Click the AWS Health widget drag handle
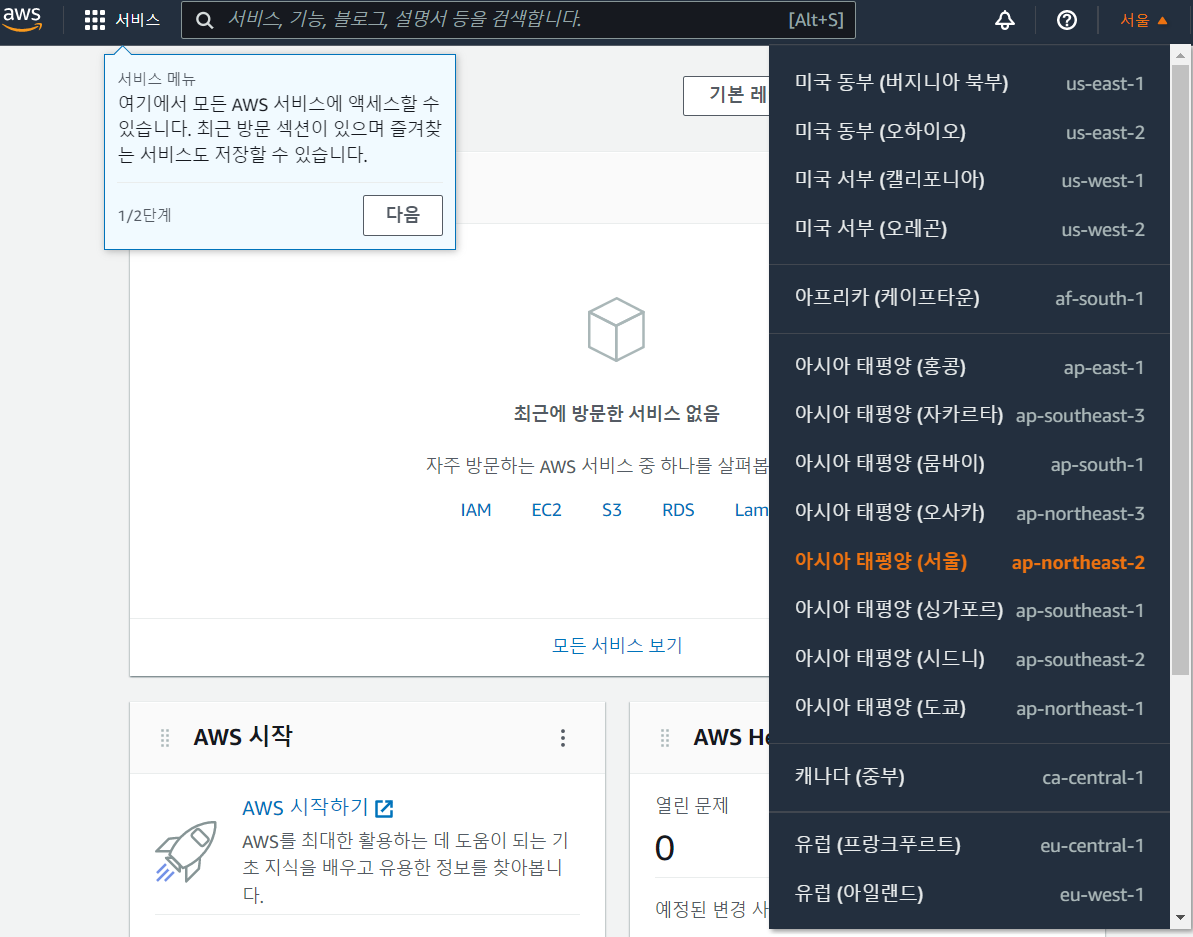 (664, 737)
